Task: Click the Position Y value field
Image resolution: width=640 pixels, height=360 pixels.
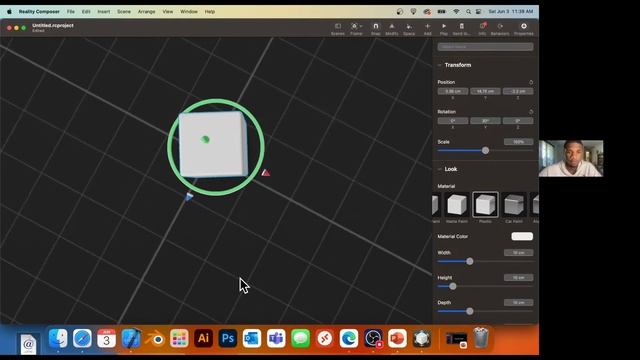Action: click(x=485, y=91)
